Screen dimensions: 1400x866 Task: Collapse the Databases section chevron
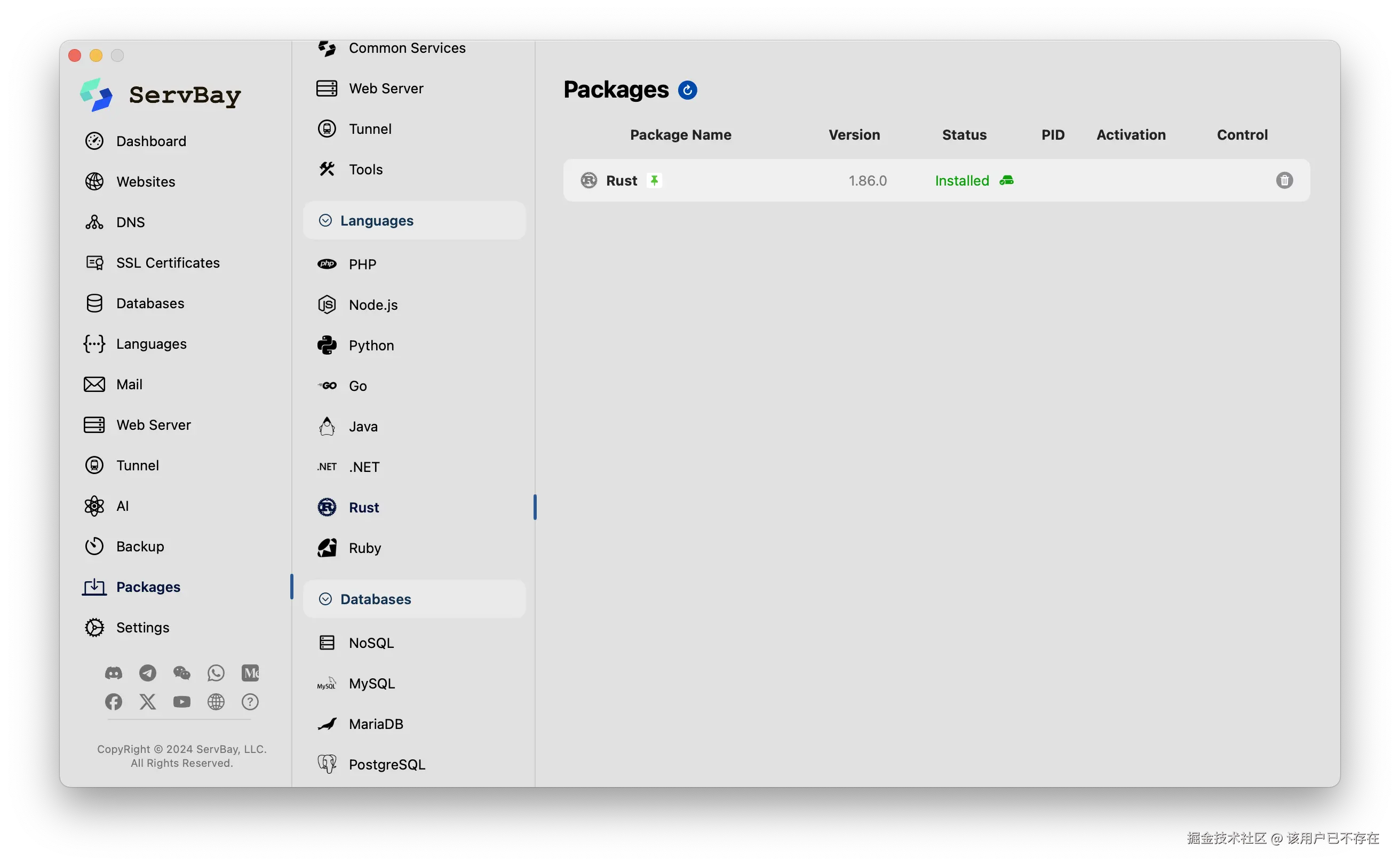[325, 599]
